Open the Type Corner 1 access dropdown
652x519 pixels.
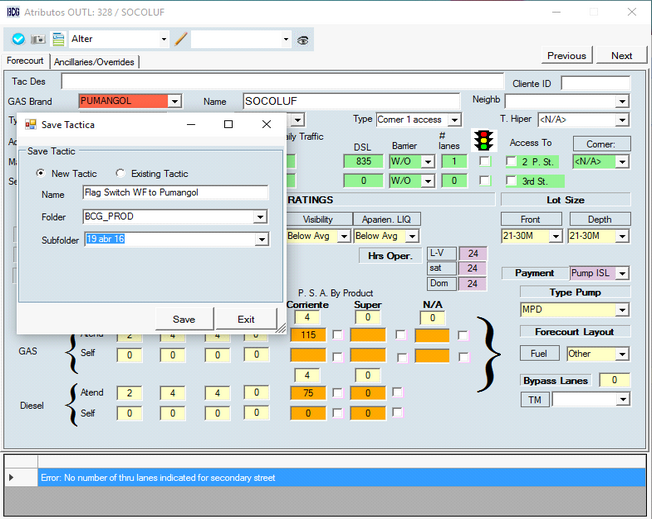click(454, 120)
